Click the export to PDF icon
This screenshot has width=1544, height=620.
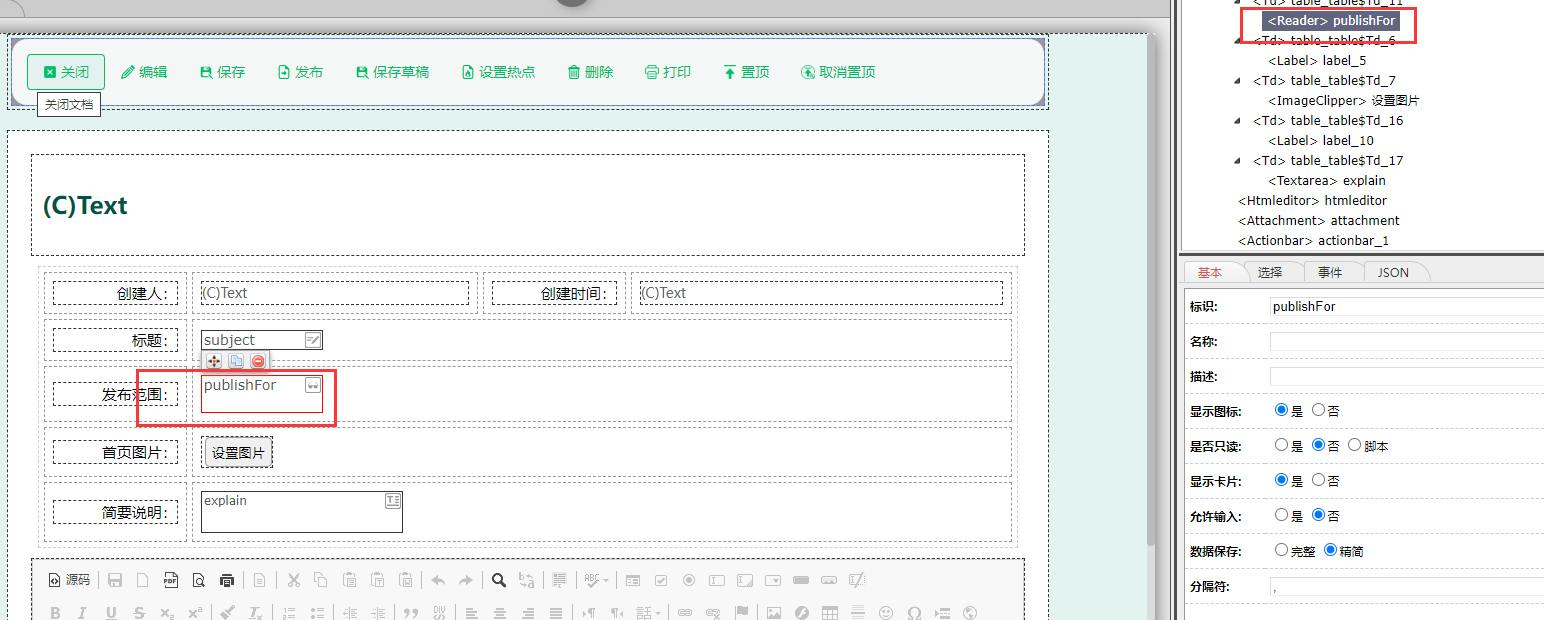click(170, 580)
